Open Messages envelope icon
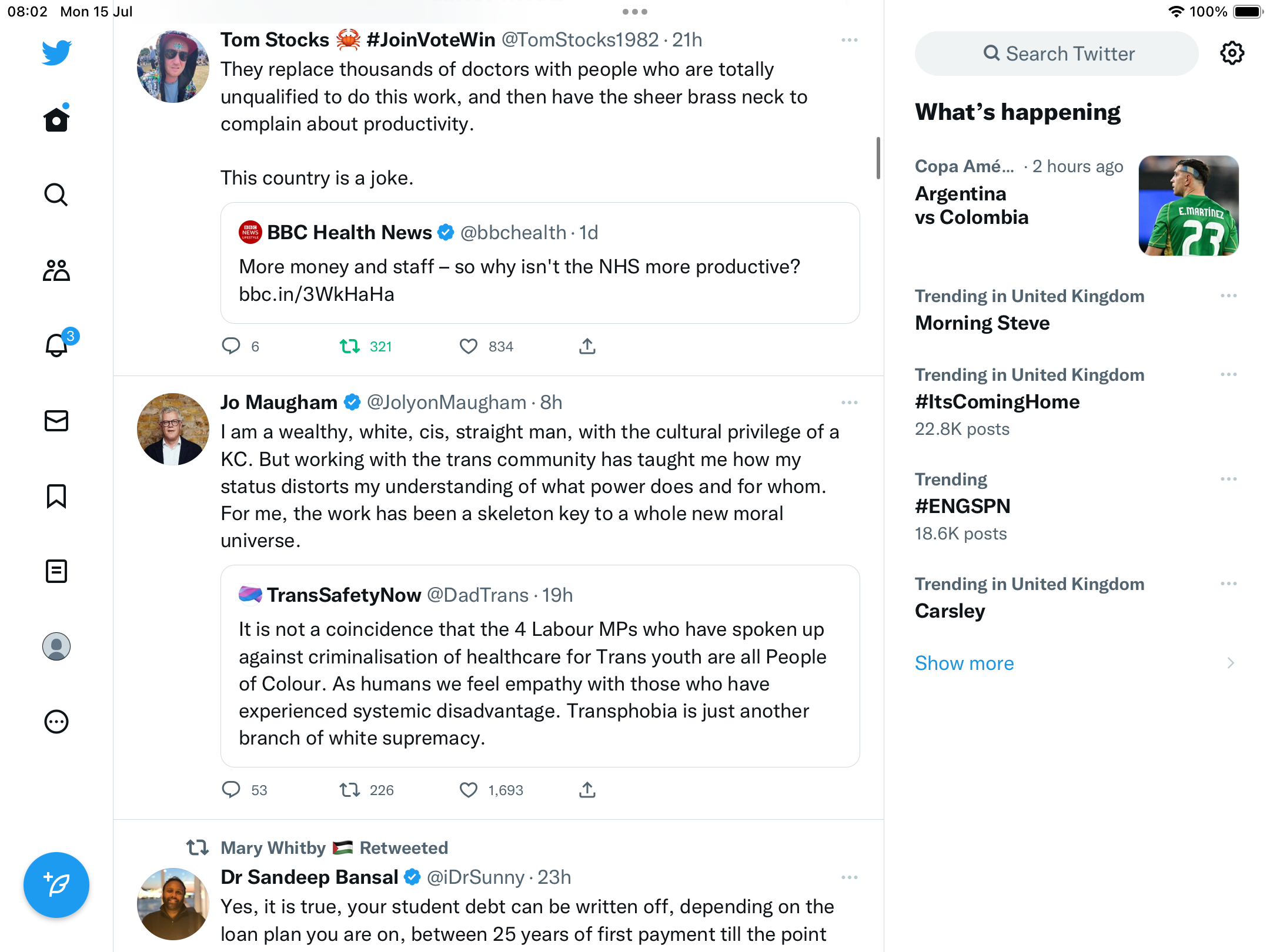This screenshot has width=1270, height=952. pyautogui.click(x=56, y=421)
